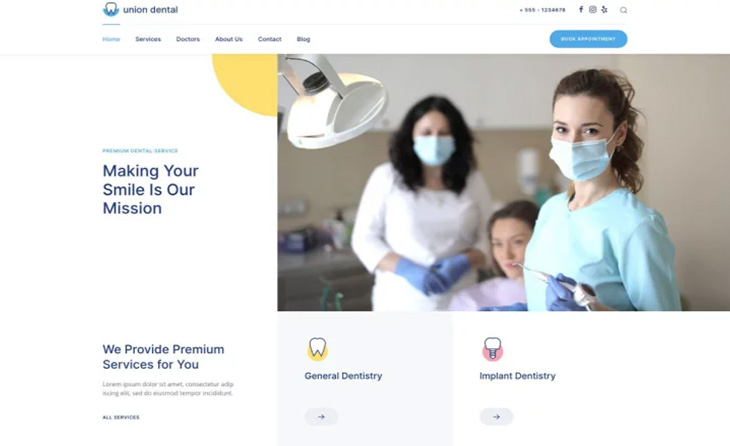The height and width of the screenshot is (446, 730).
Task: Open the Services menu item
Action: [x=148, y=39]
